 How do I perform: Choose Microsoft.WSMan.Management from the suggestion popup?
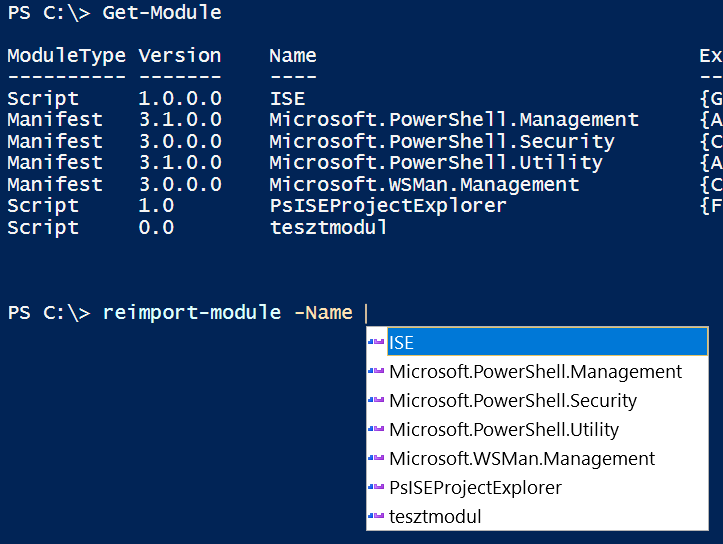pyautogui.click(x=522, y=458)
